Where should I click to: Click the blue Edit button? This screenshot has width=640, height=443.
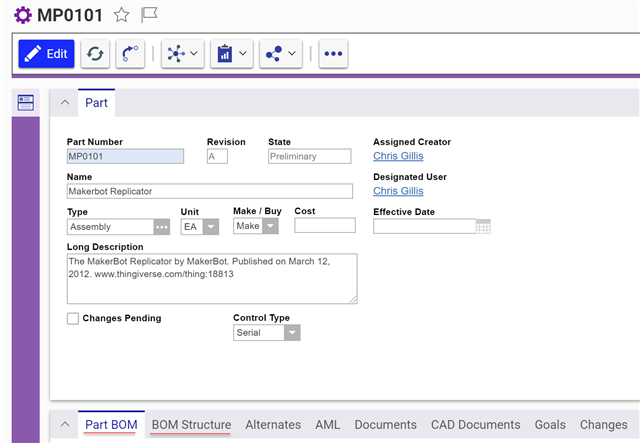coord(46,54)
